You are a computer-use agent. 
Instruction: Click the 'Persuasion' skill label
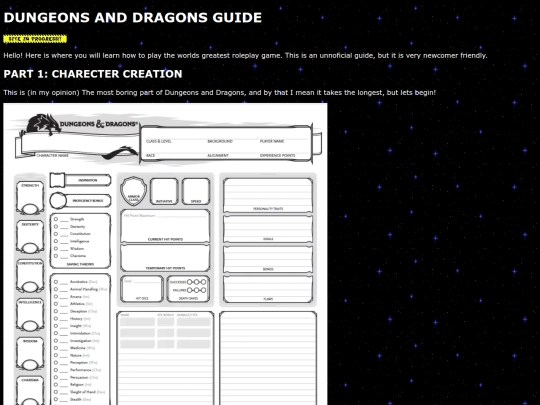point(79,377)
